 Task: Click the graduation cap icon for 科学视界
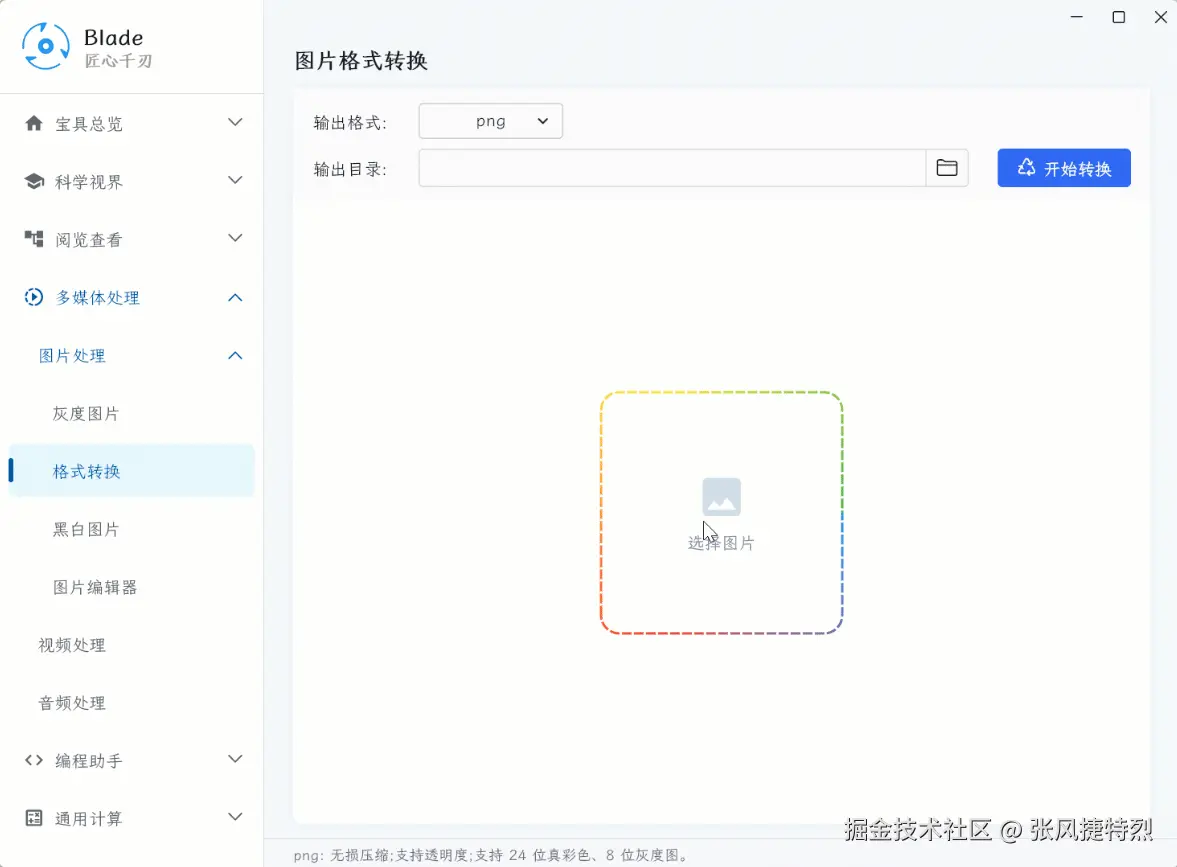(x=34, y=181)
